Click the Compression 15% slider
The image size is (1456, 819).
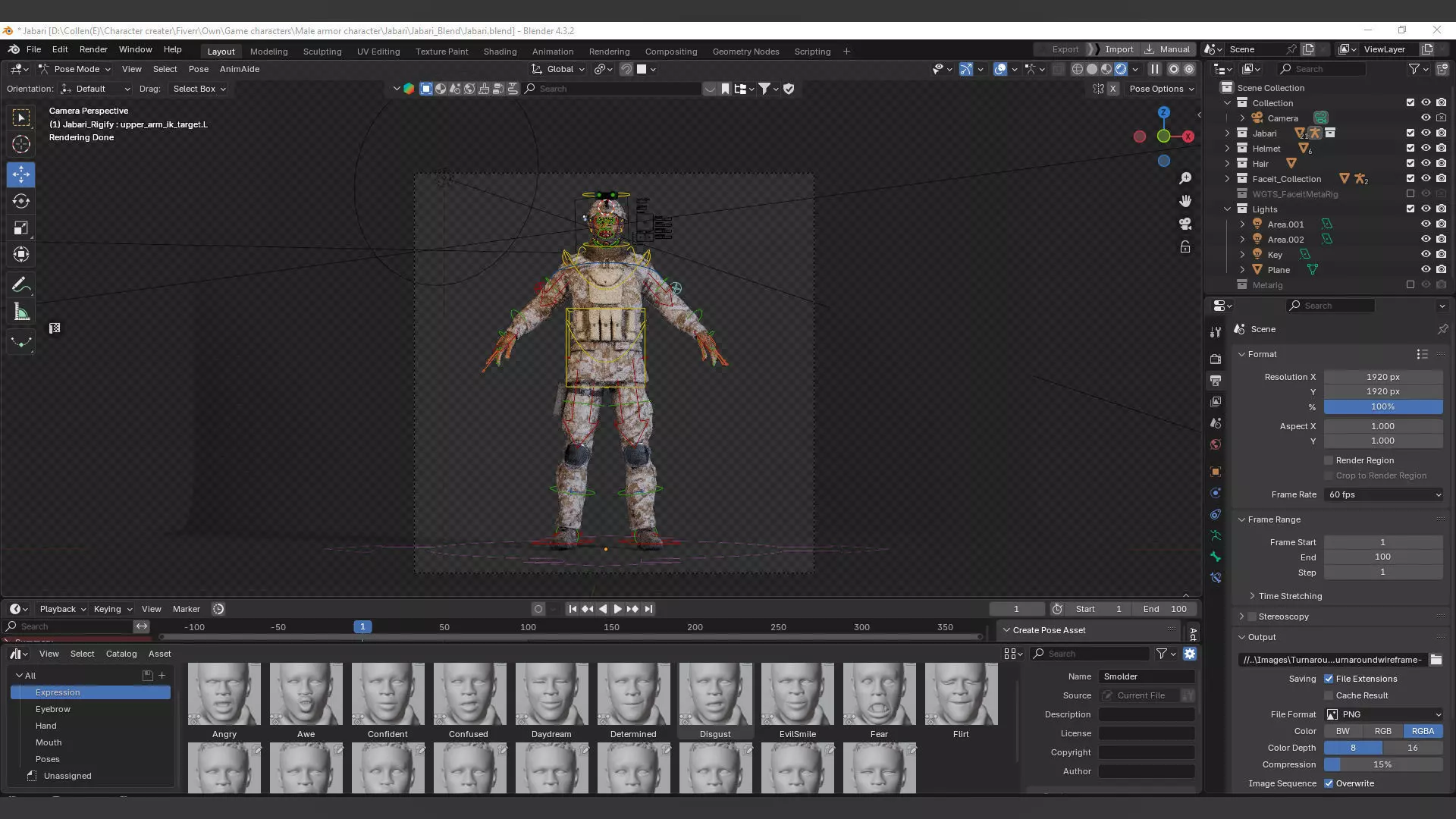(1382, 764)
